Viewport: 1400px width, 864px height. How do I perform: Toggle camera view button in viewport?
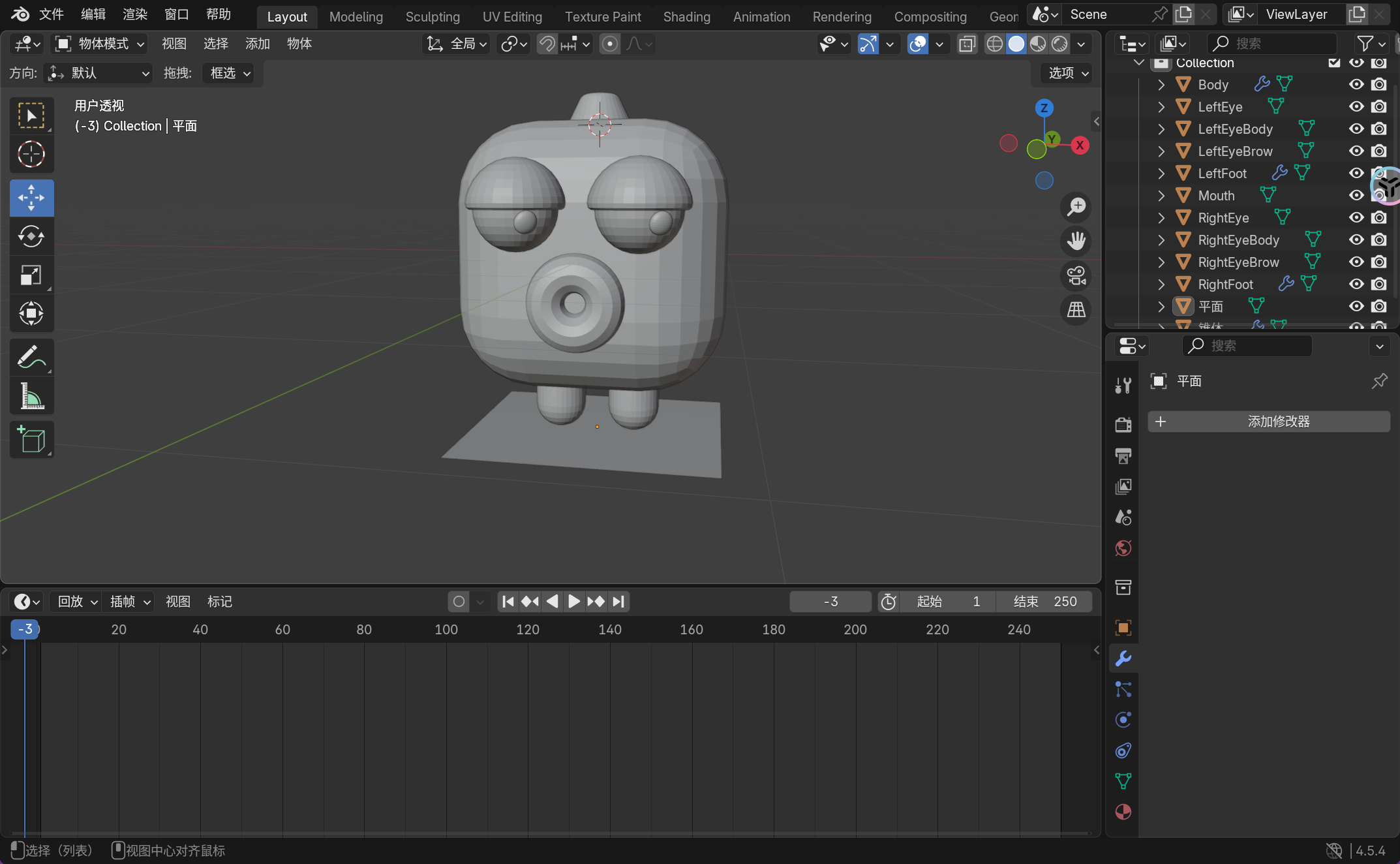(x=1076, y=275)
